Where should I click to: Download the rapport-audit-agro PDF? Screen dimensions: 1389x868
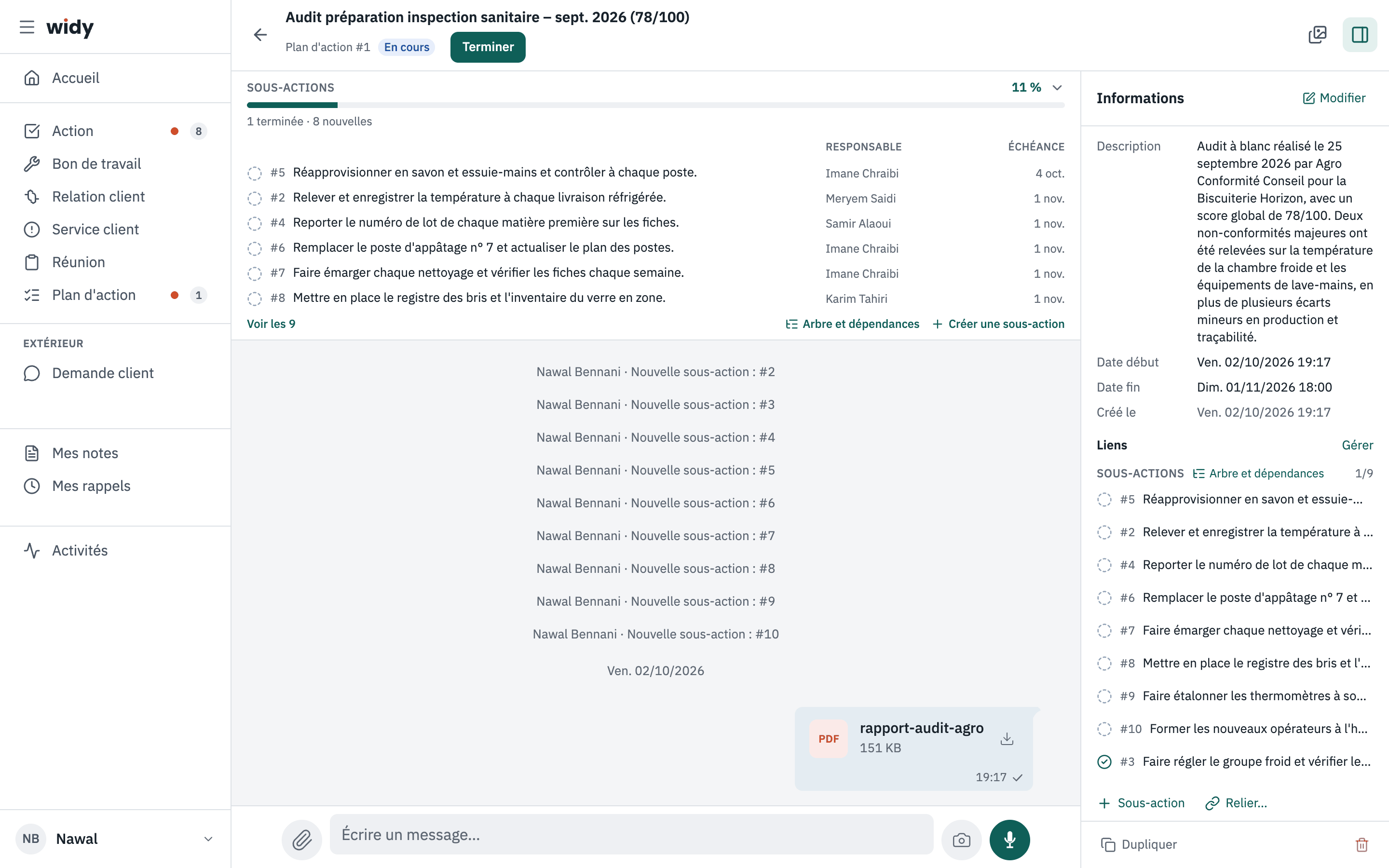[1007, 738]
